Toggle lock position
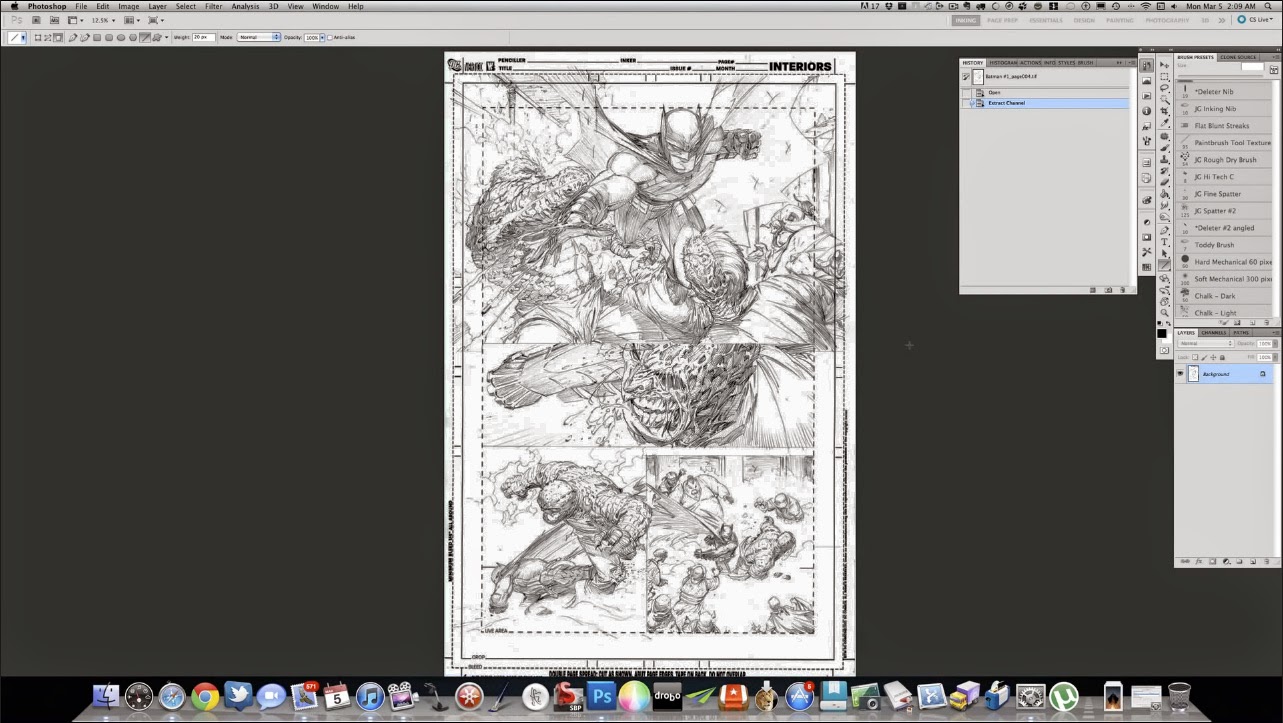 coord(1213,357)
